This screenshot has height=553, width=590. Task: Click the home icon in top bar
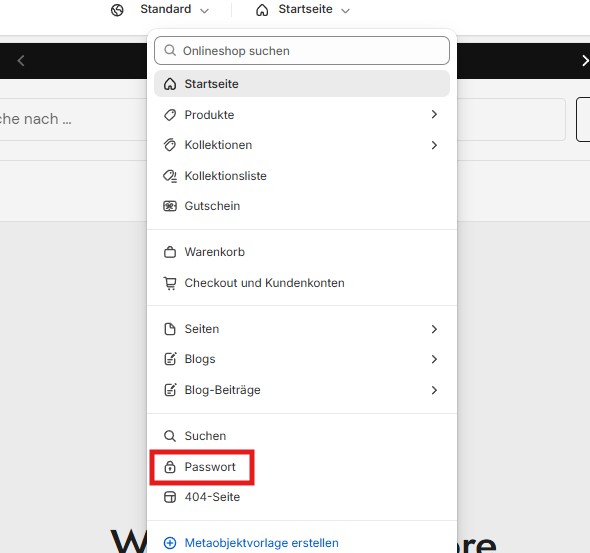pyautogui.click(x=262, y=10)
